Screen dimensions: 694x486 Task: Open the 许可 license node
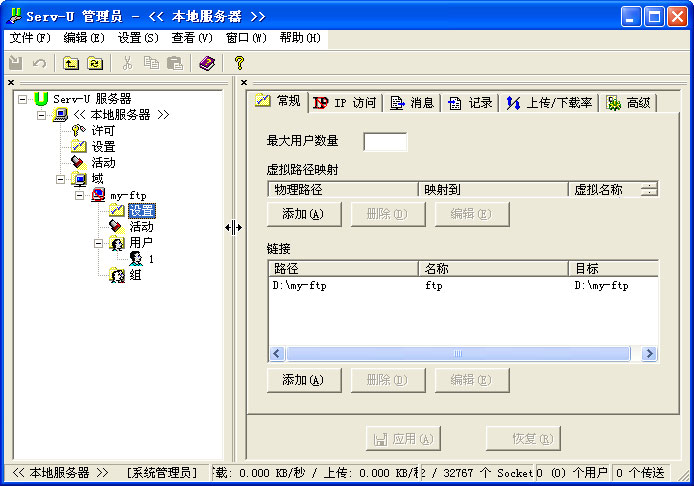[x=103, y=131]
